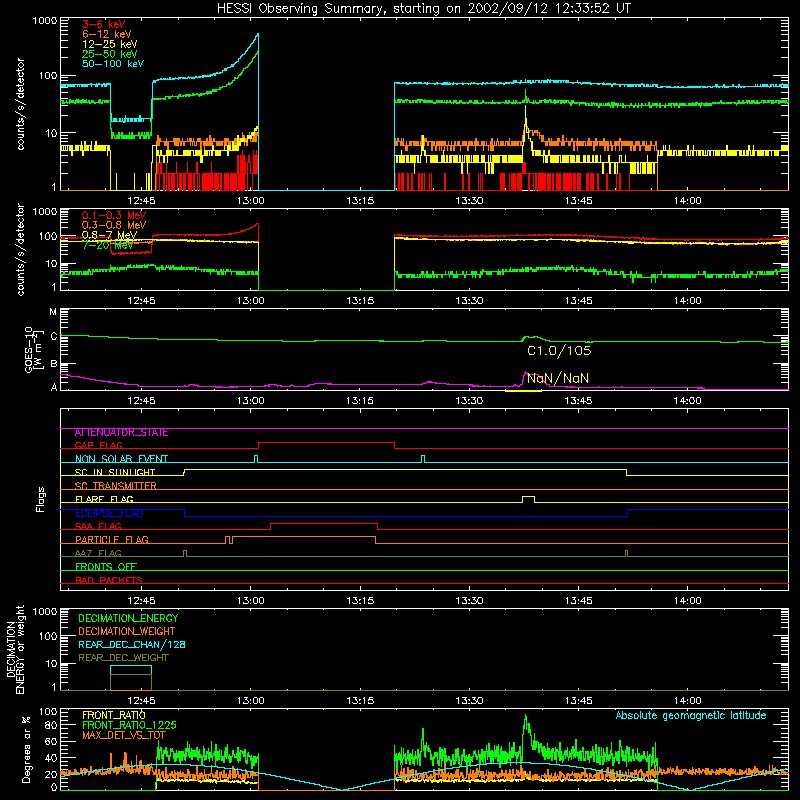Select the GOES-10 axis label
Screen dimensions: 800x800
coord(32,349)
